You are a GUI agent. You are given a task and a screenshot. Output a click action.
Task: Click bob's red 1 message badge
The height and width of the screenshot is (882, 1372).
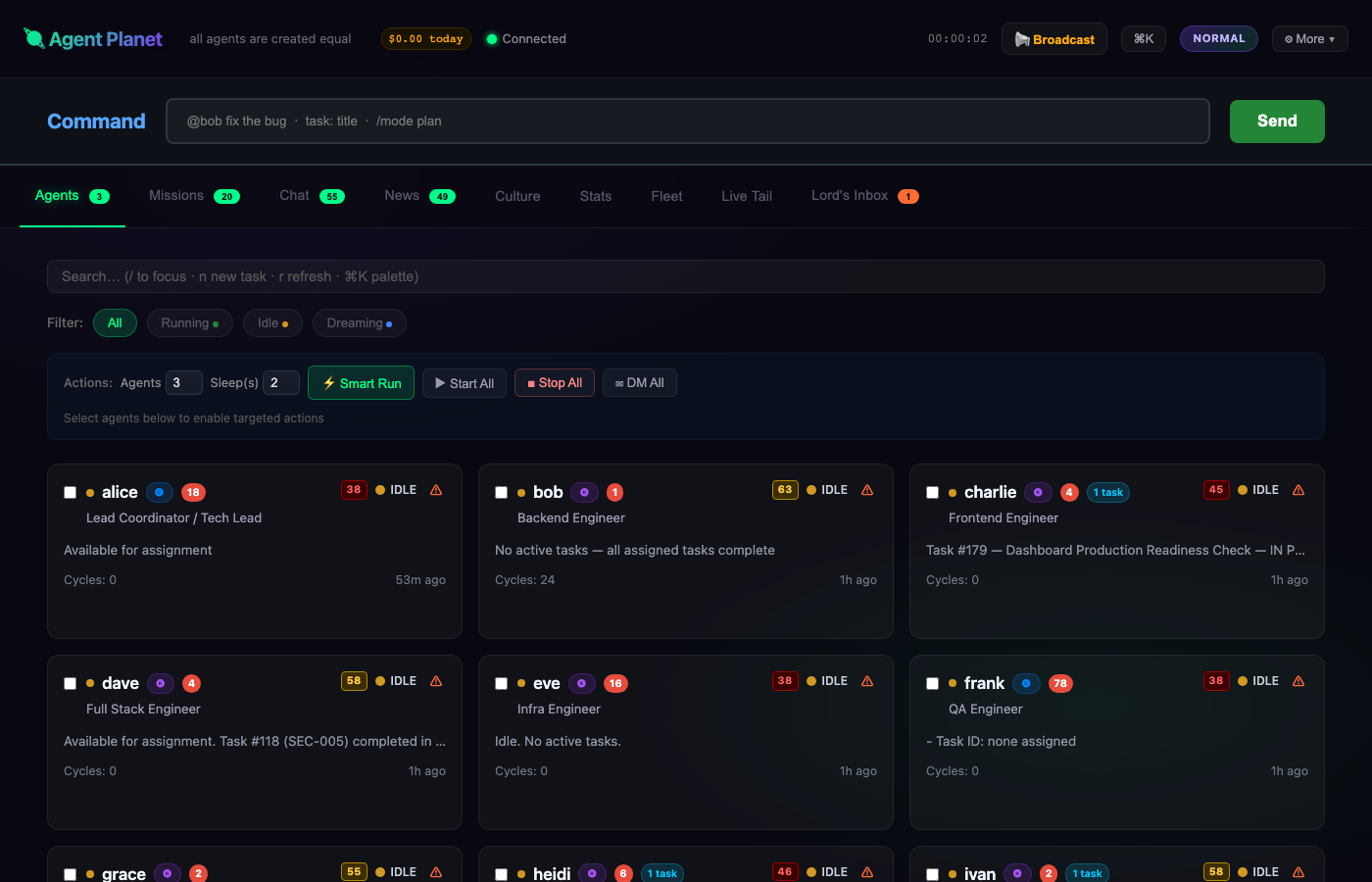pyautogui.click(x=614, y=492)
